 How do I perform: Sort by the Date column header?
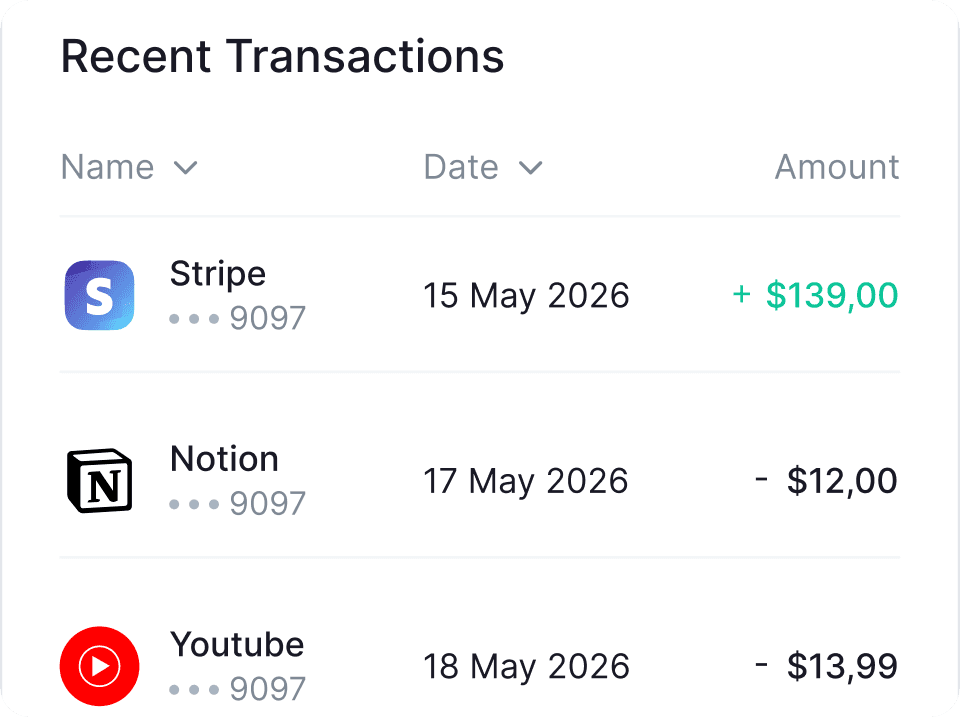click(461, 167)
